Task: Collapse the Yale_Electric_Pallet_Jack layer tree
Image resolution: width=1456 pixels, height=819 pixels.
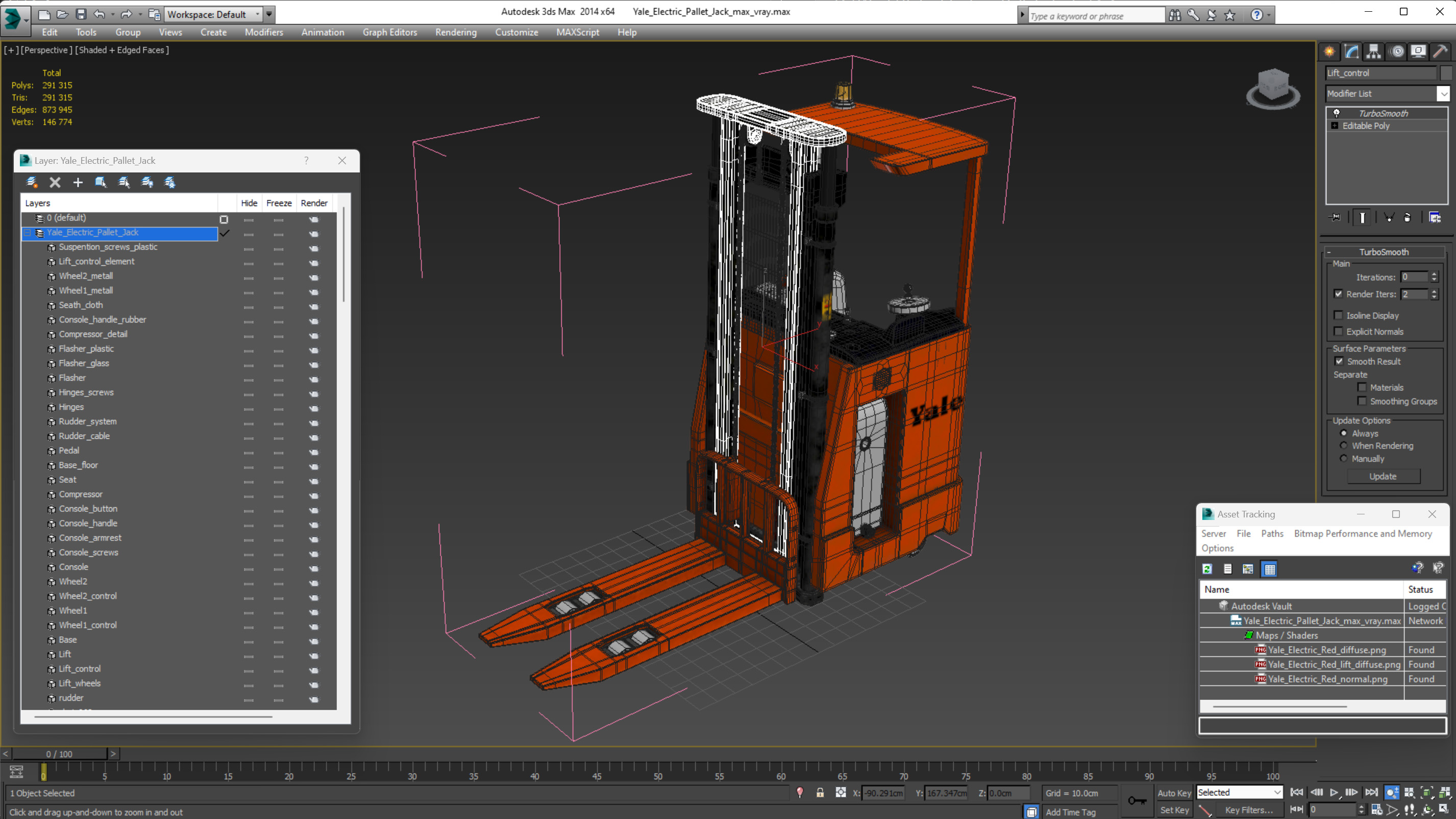Action: [x=27, y=232]
